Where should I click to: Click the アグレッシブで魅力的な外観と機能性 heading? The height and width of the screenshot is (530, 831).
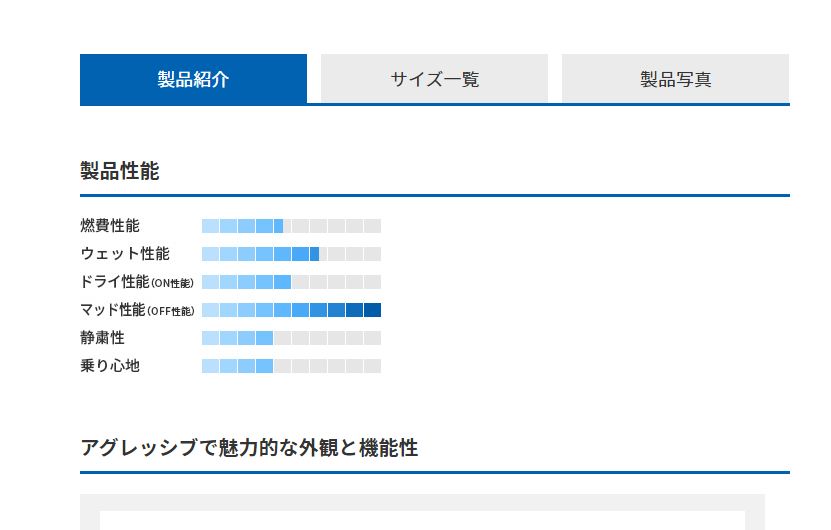[x=249, y=448]
